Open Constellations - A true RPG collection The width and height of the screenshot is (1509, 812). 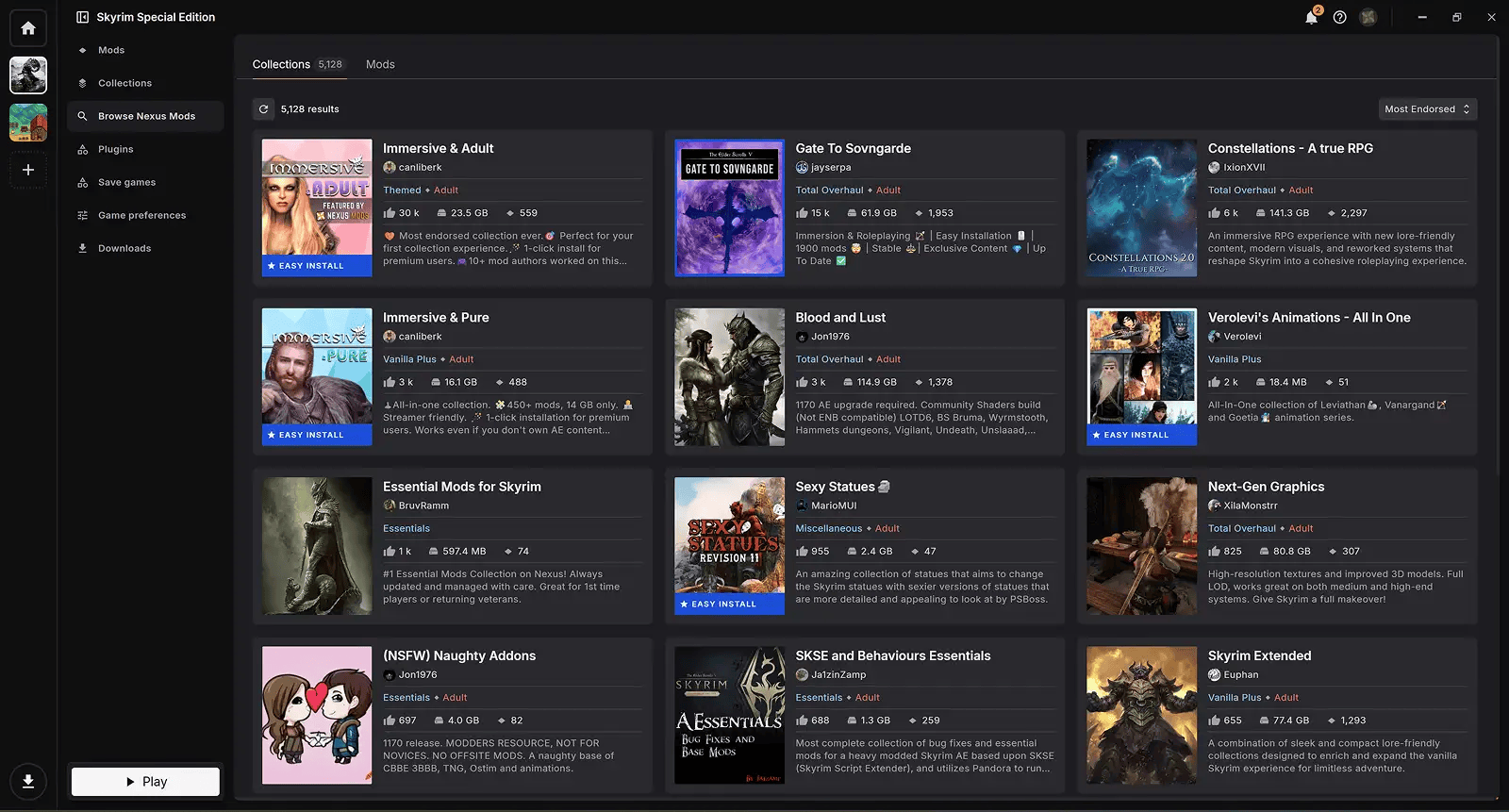[x=1290, y=148]
